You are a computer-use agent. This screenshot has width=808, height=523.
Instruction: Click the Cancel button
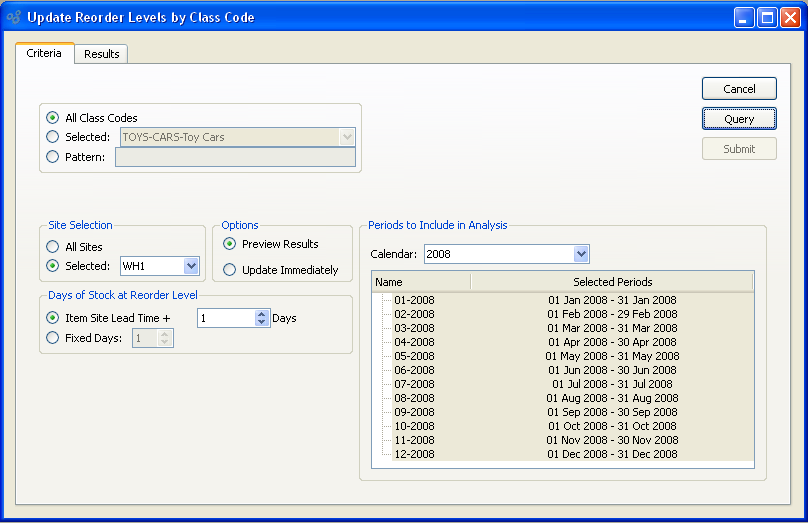click(x=739, y=89)
